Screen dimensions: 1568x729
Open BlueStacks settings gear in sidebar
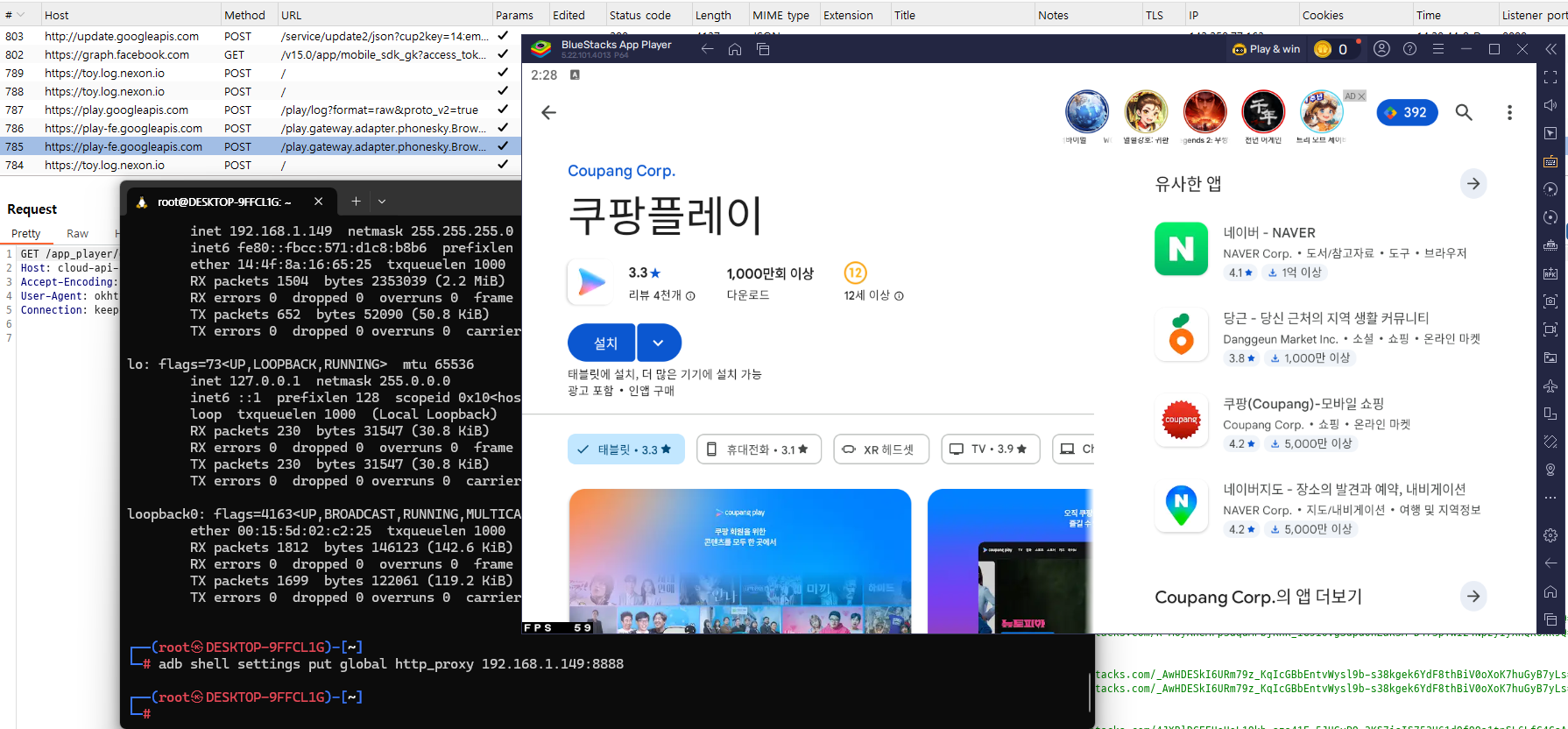pos(1550,535)
